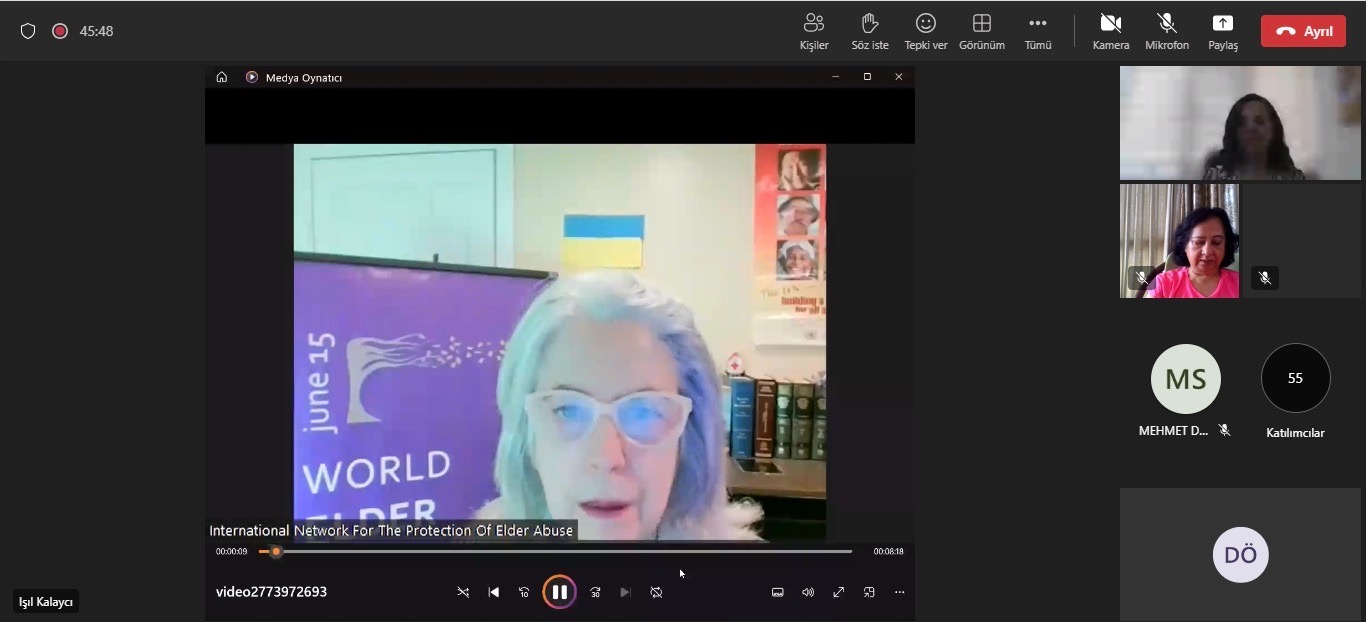Enter fullscreen in the media player
This screenshot has width=1366, height=622.
pos(839,592)
